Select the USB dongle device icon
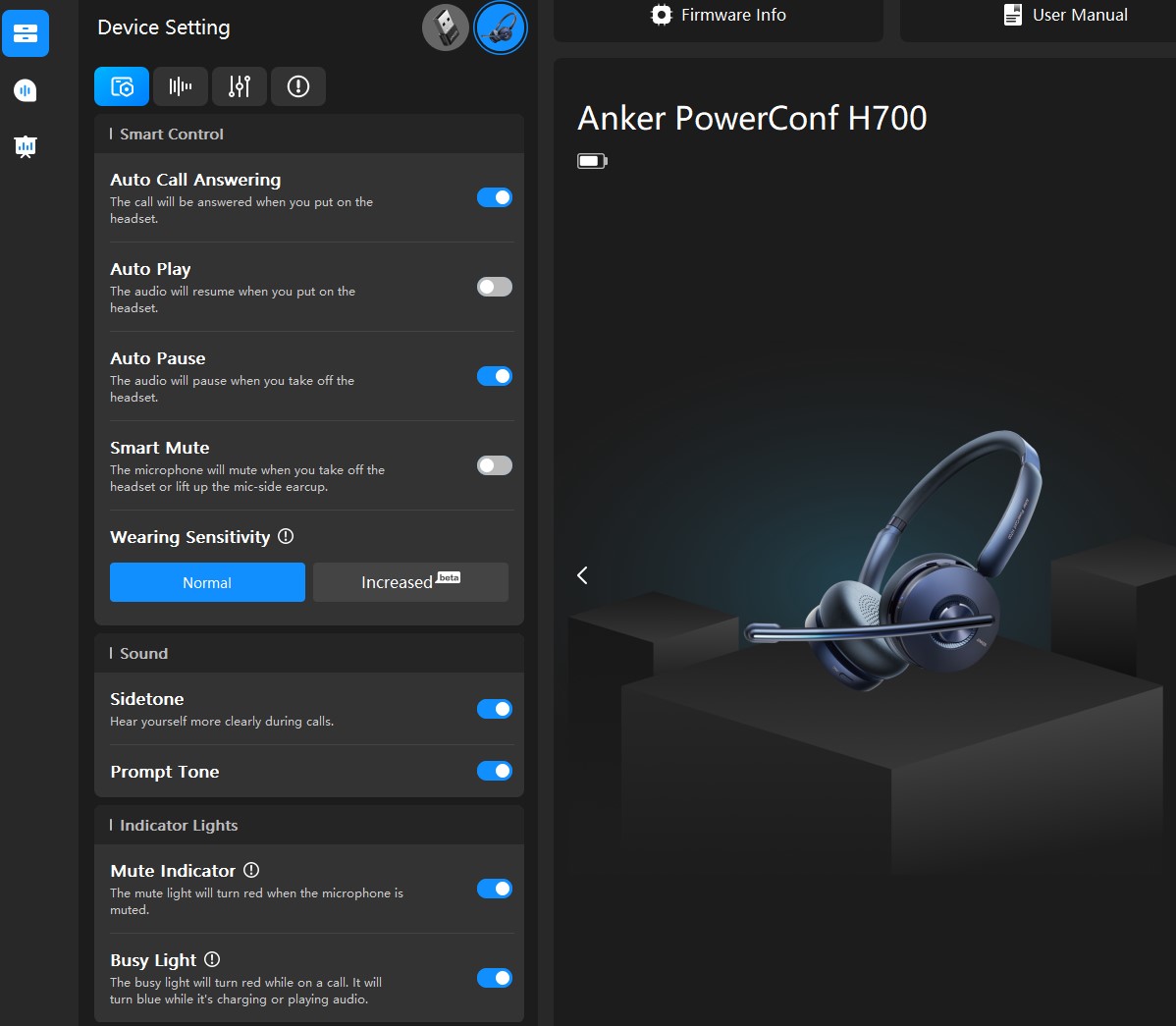The image size is (1176, 1026). pyautogui.click(x=445, y=27)
